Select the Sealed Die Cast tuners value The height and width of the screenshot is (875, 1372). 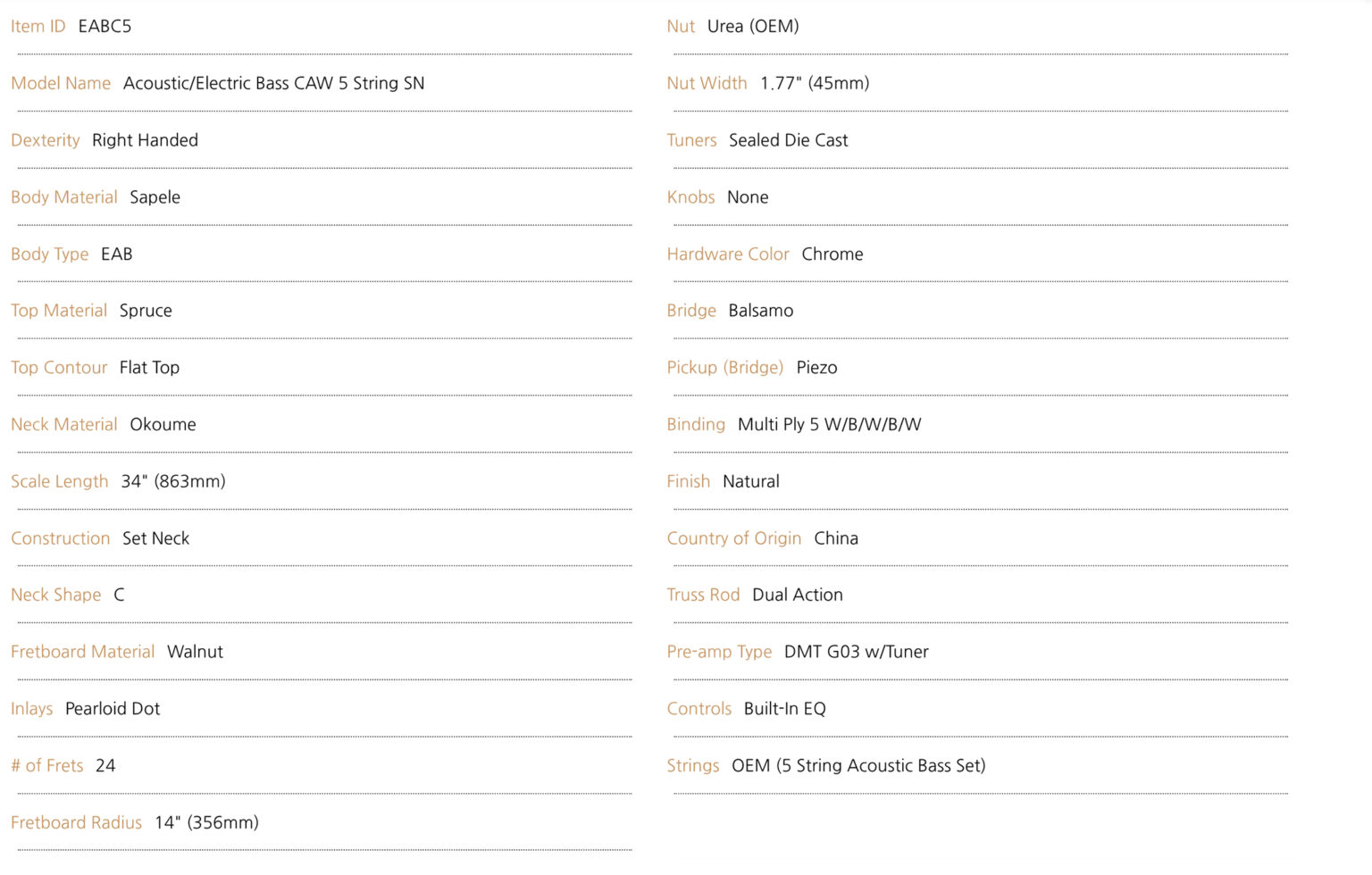[x=788, y=140]
